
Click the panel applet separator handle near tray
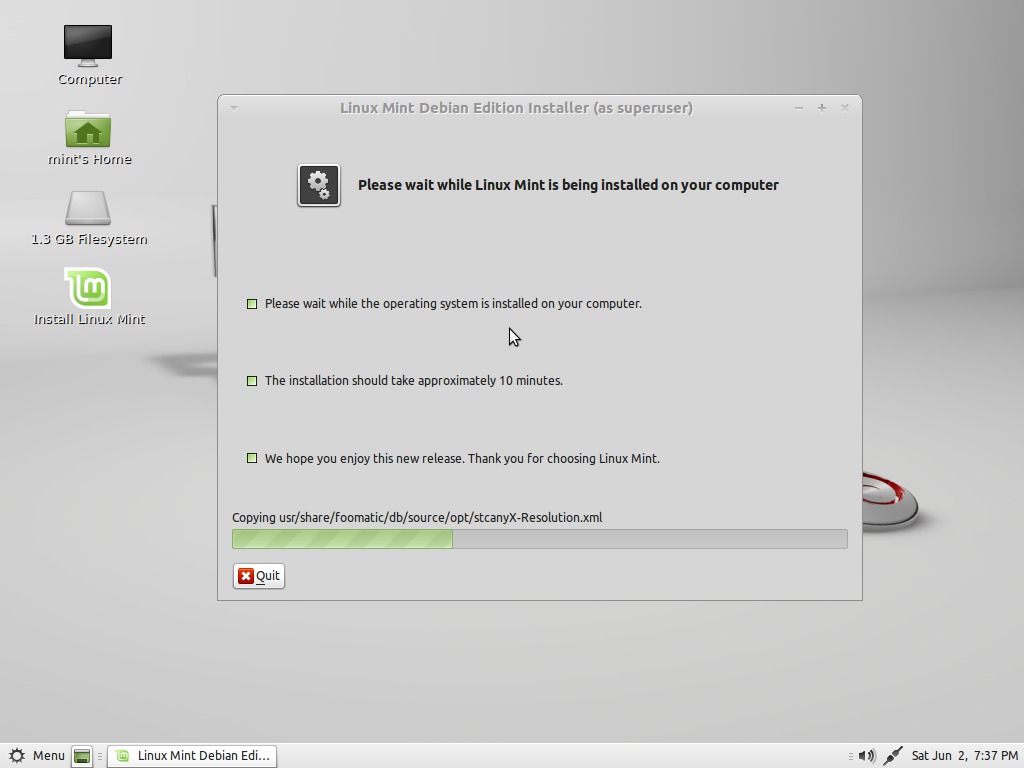coord(850,756)
